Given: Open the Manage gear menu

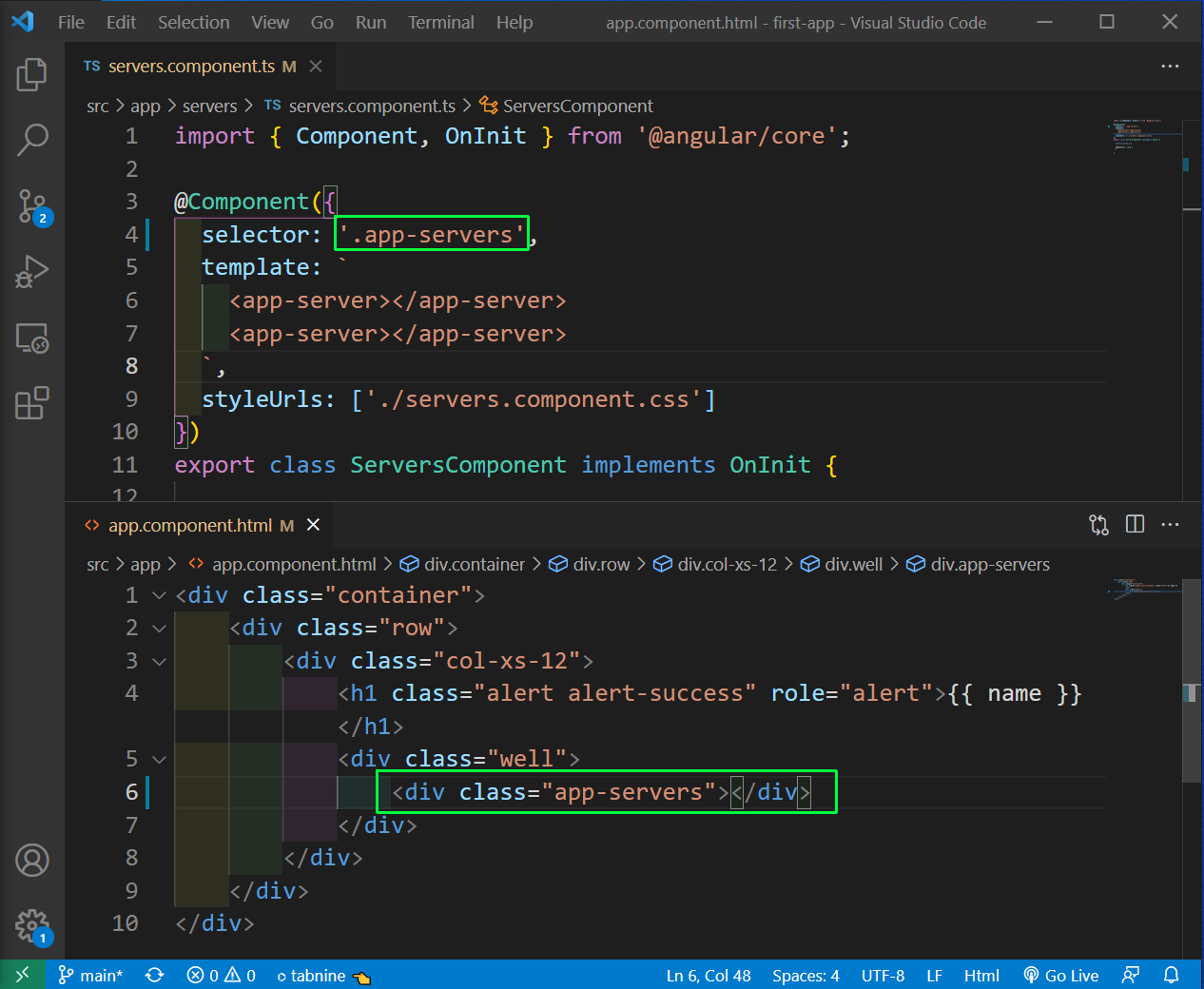Looking at the screenshot, I should click(x=32, y=926).
